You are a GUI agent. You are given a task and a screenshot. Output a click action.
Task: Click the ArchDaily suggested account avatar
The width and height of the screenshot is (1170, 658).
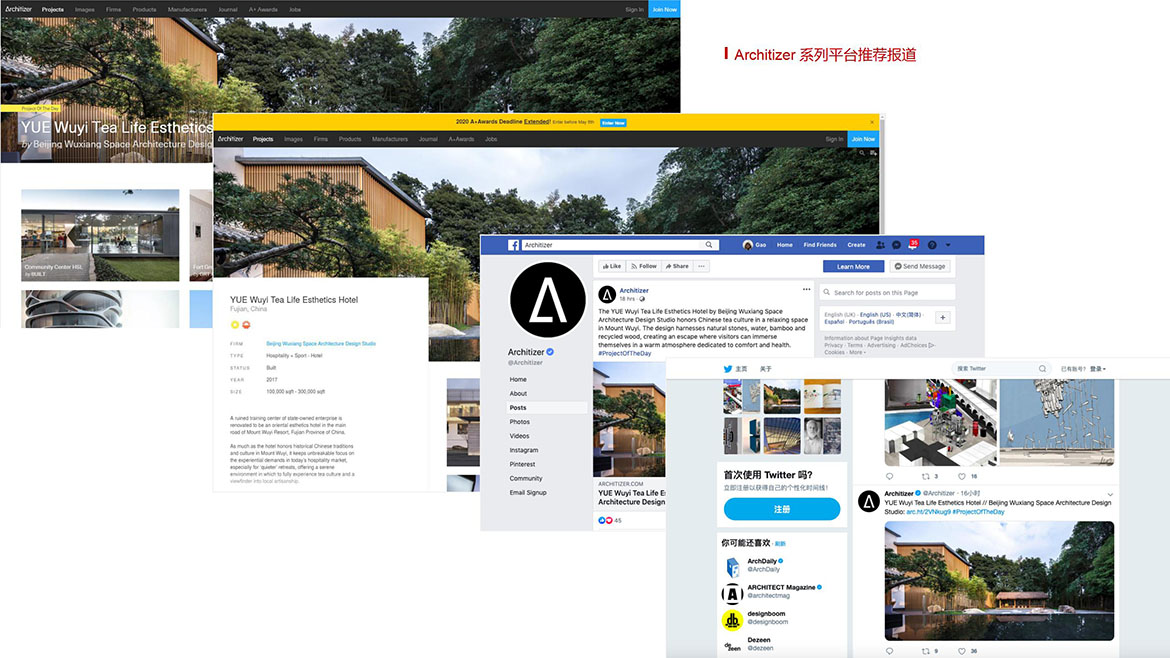[733, 566]
